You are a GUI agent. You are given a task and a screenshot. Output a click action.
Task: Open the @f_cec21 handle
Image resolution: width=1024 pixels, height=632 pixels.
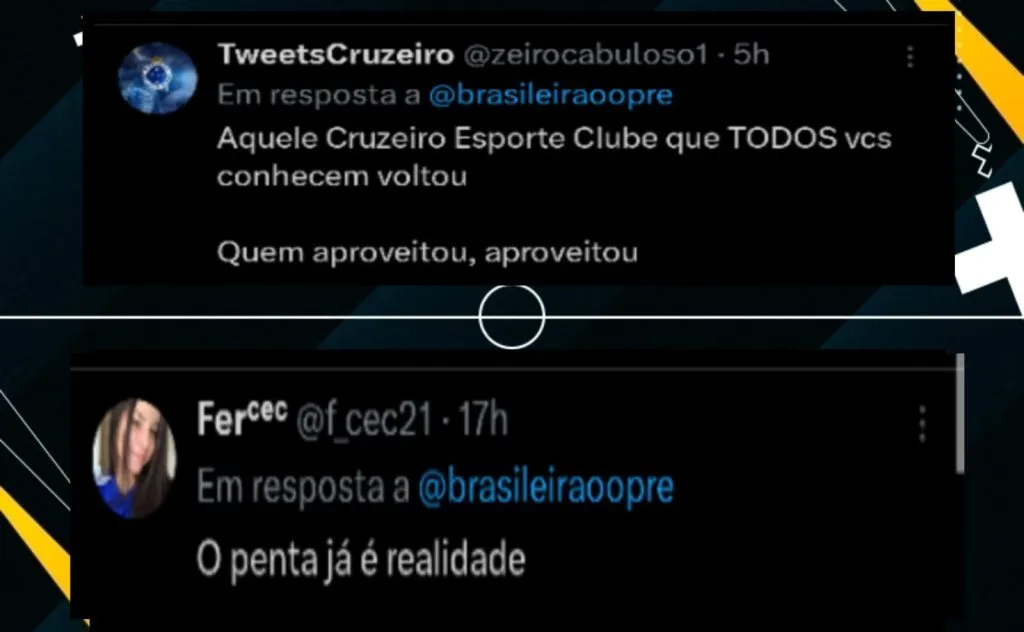(364, 420)
